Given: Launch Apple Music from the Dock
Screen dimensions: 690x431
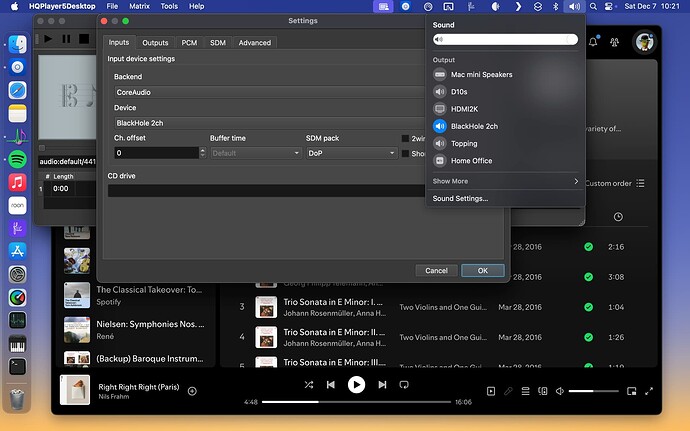Looking at the screenshot, I should (18, 182).
